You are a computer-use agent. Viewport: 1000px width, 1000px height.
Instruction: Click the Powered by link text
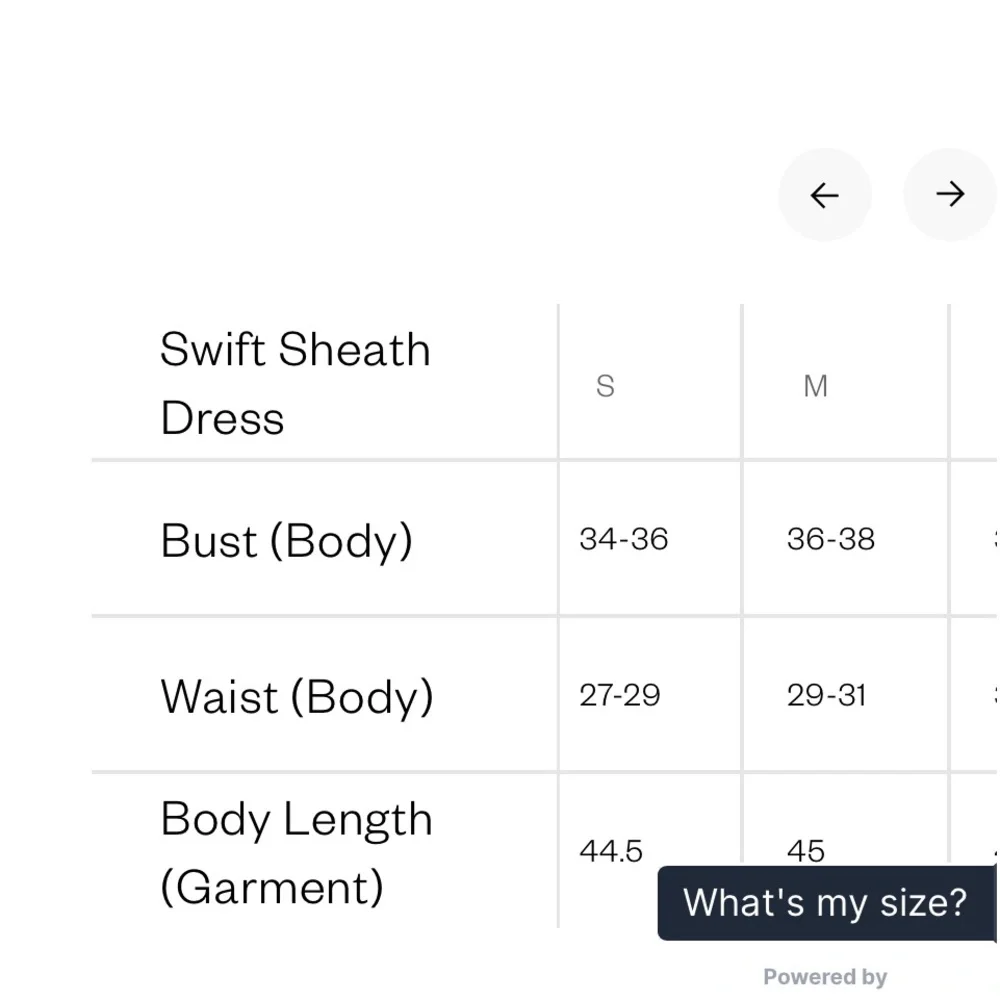point(825,977)
